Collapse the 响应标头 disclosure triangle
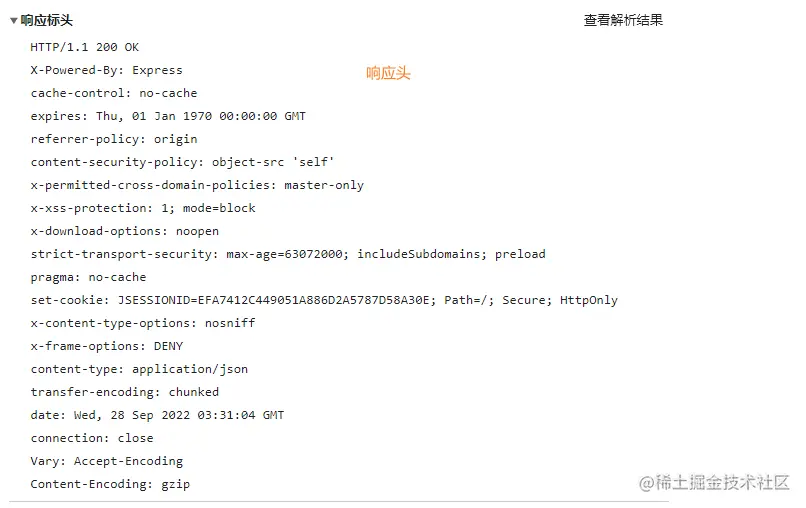 tap(14, 20)
